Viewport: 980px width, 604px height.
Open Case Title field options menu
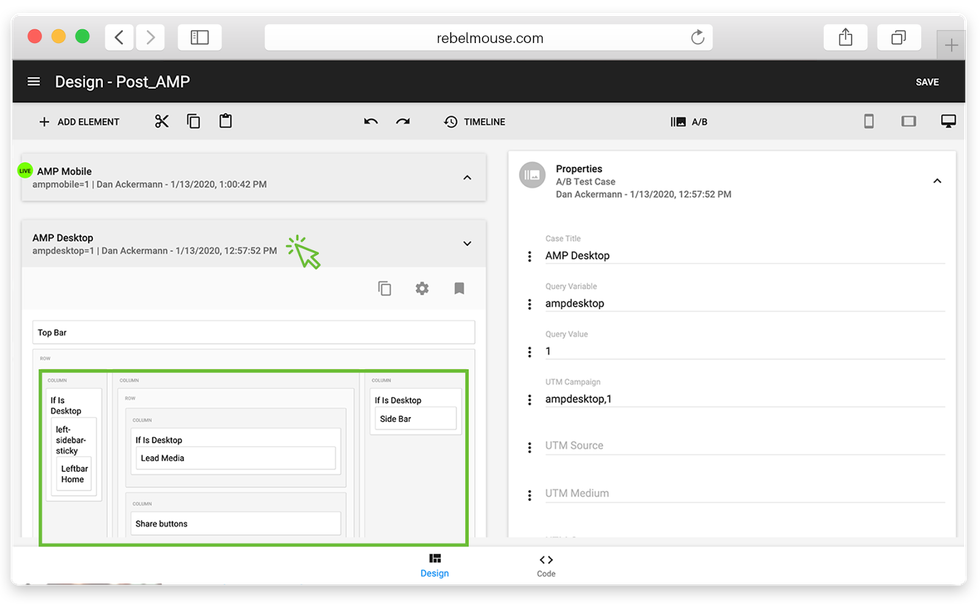(529, 255)
